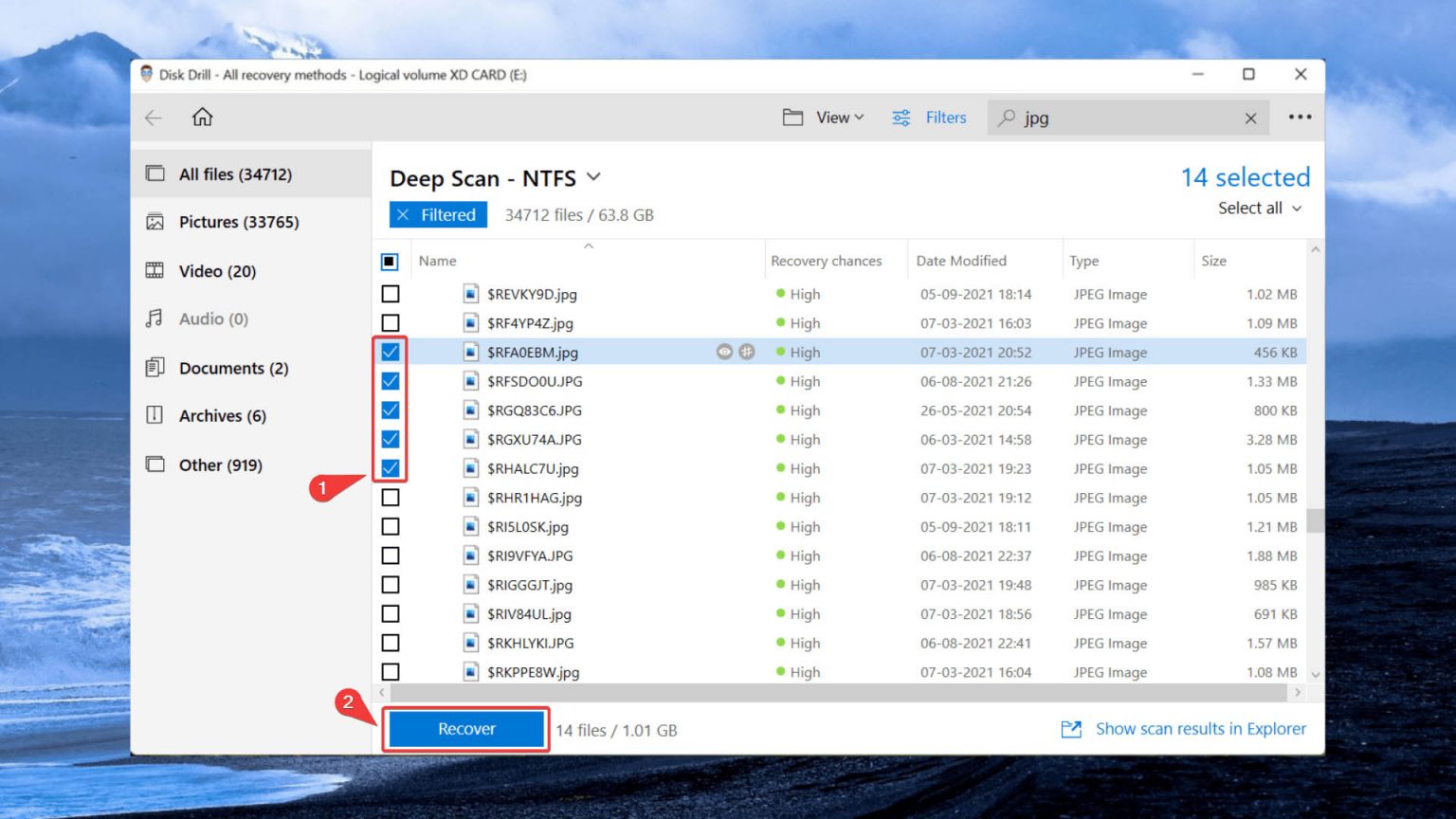Viewport: 1456px width, 819px height.
Task: Open the Filters panel
Action: [x=930, y=118]
